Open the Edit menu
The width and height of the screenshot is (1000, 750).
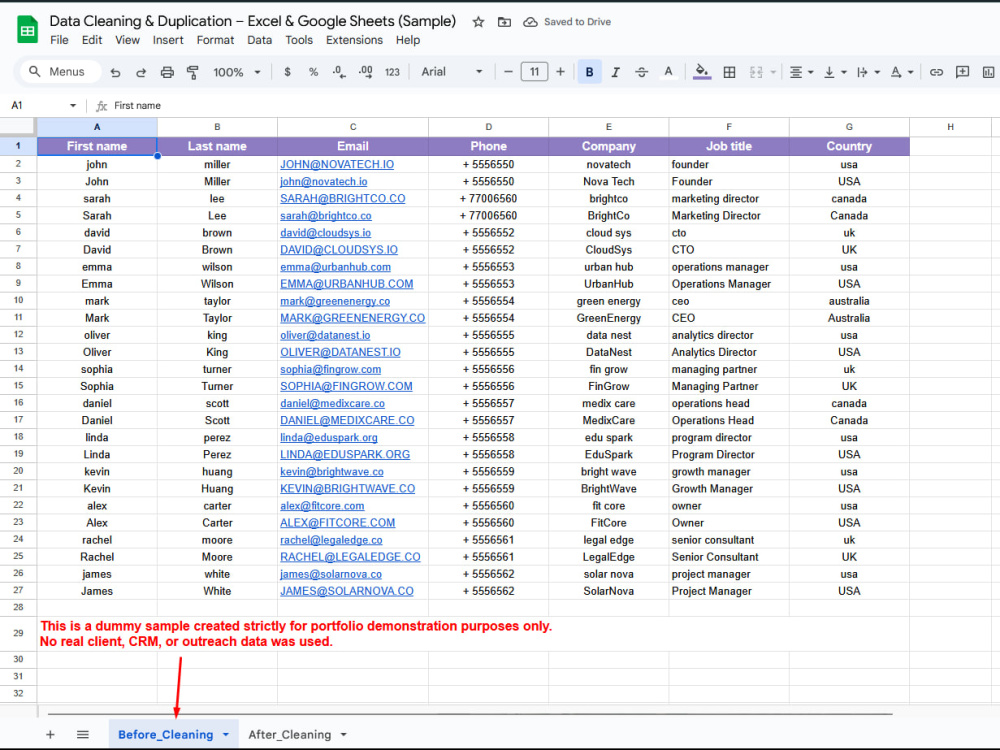[92, 40]
